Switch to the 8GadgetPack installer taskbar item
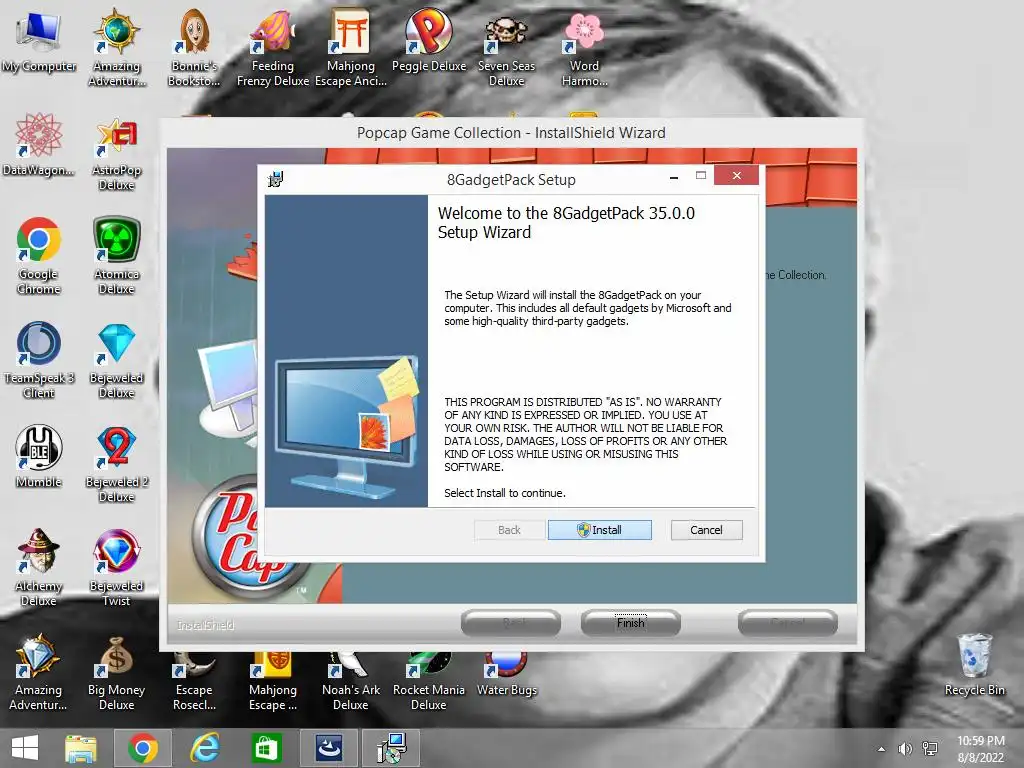The image size is (1024, 768). click(391, 748)
